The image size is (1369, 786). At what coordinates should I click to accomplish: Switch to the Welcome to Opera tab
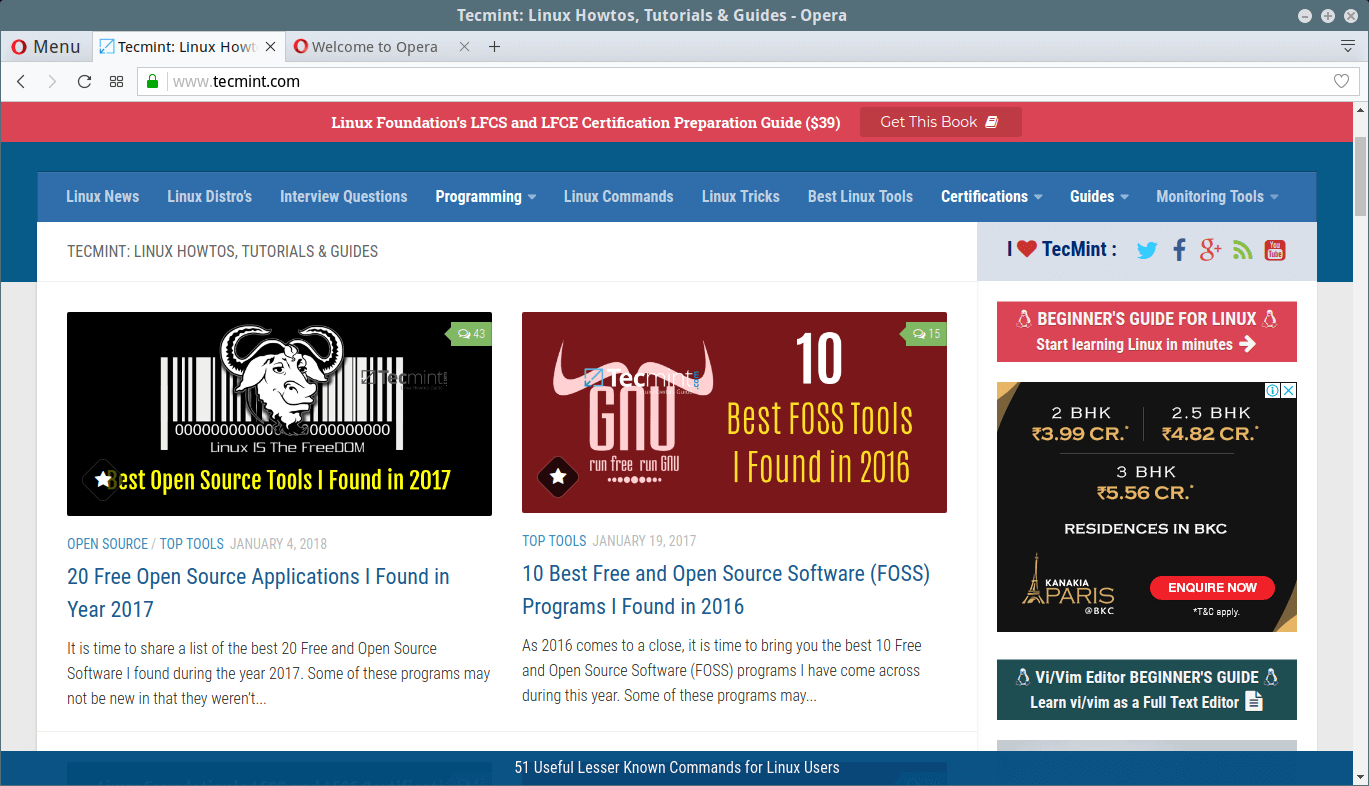(x=374, y=47)
